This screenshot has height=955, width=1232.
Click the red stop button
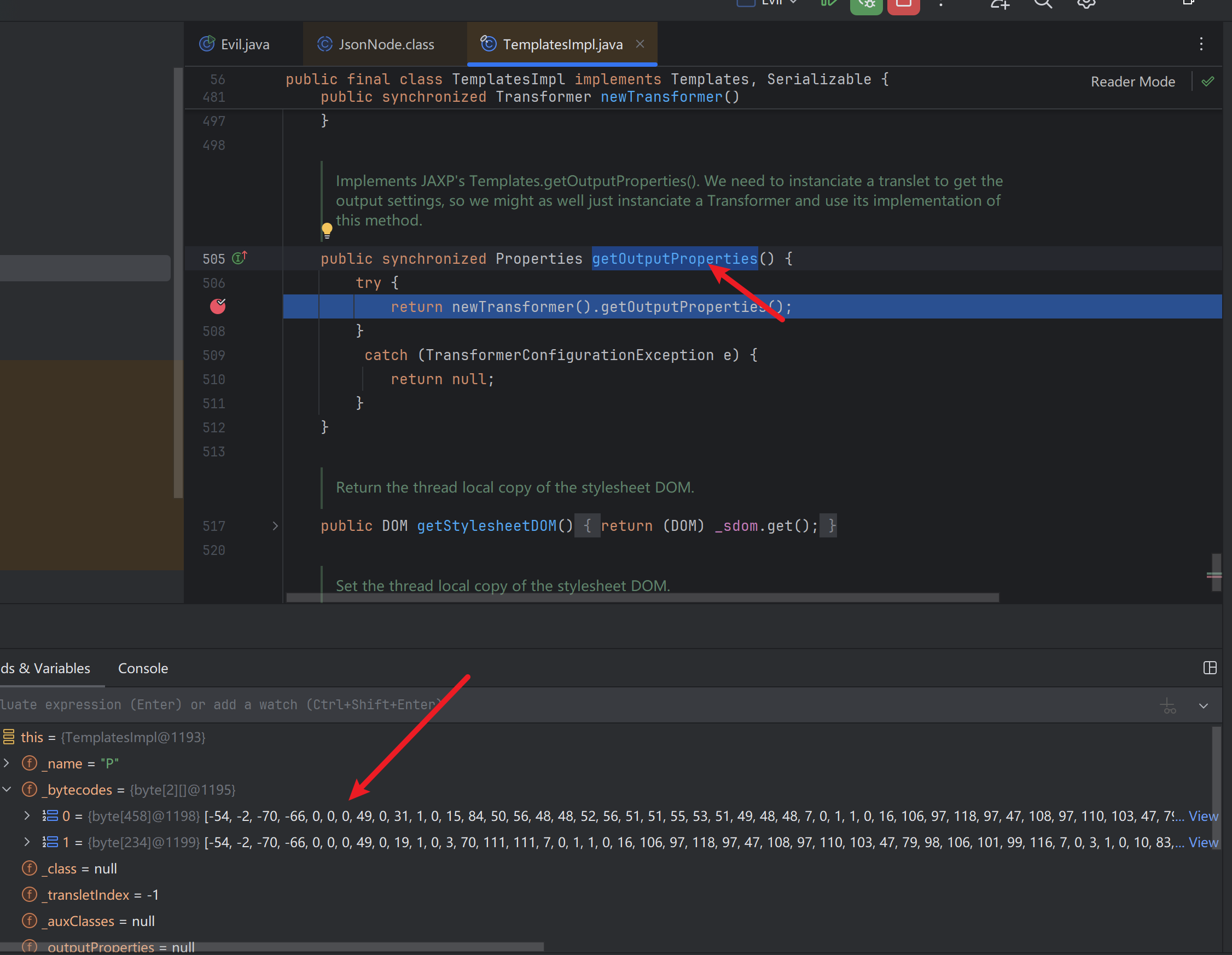[x=903, y=4]
